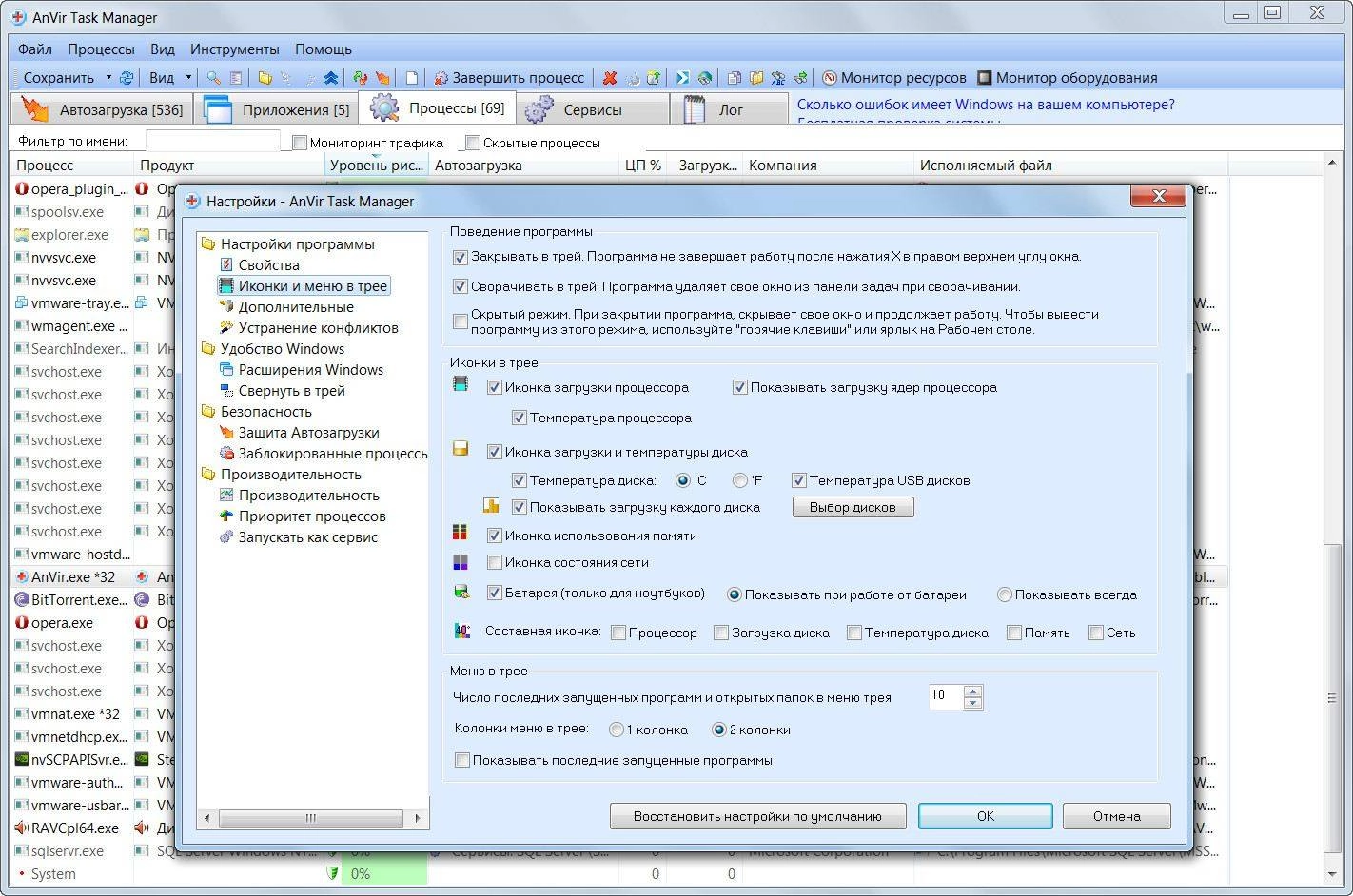Screen dimensions: 1353x896
Task: Click the main window vertical scrollbar thumb
Action: (1332, 699)
